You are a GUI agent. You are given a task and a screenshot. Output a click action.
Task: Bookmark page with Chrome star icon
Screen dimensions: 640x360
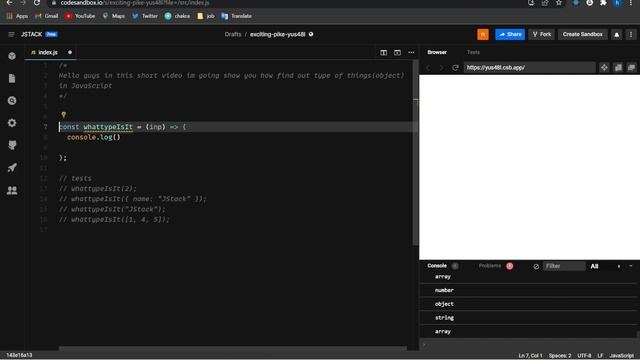point(558,3)
